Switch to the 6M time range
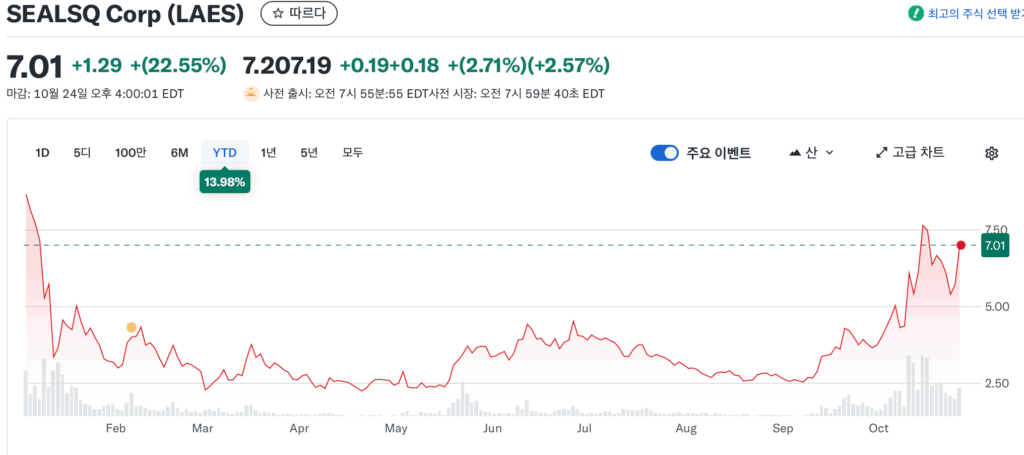This screenshot has height=455, width=1024. pyautogui.click(x=179, y=153)
